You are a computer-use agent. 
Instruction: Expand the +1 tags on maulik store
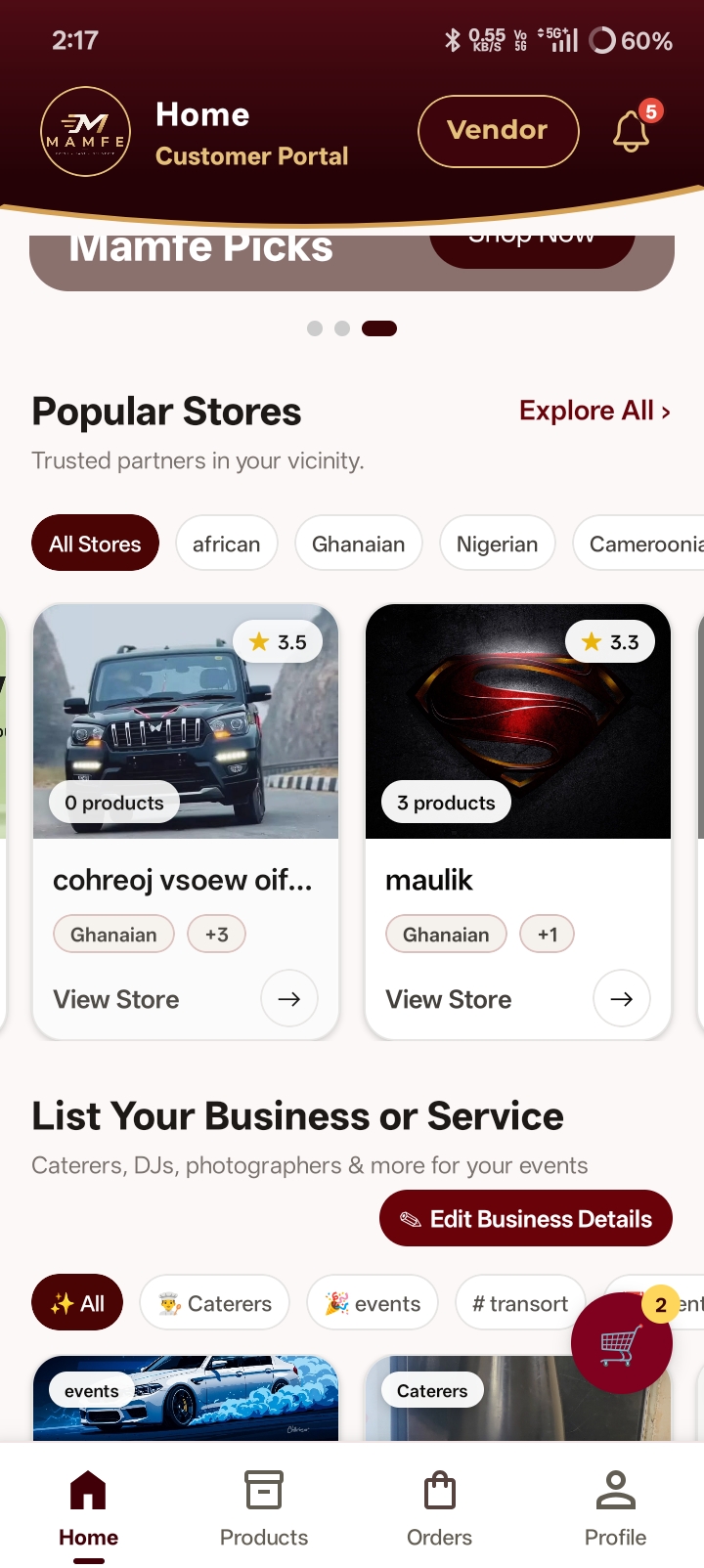click(548, 935)
